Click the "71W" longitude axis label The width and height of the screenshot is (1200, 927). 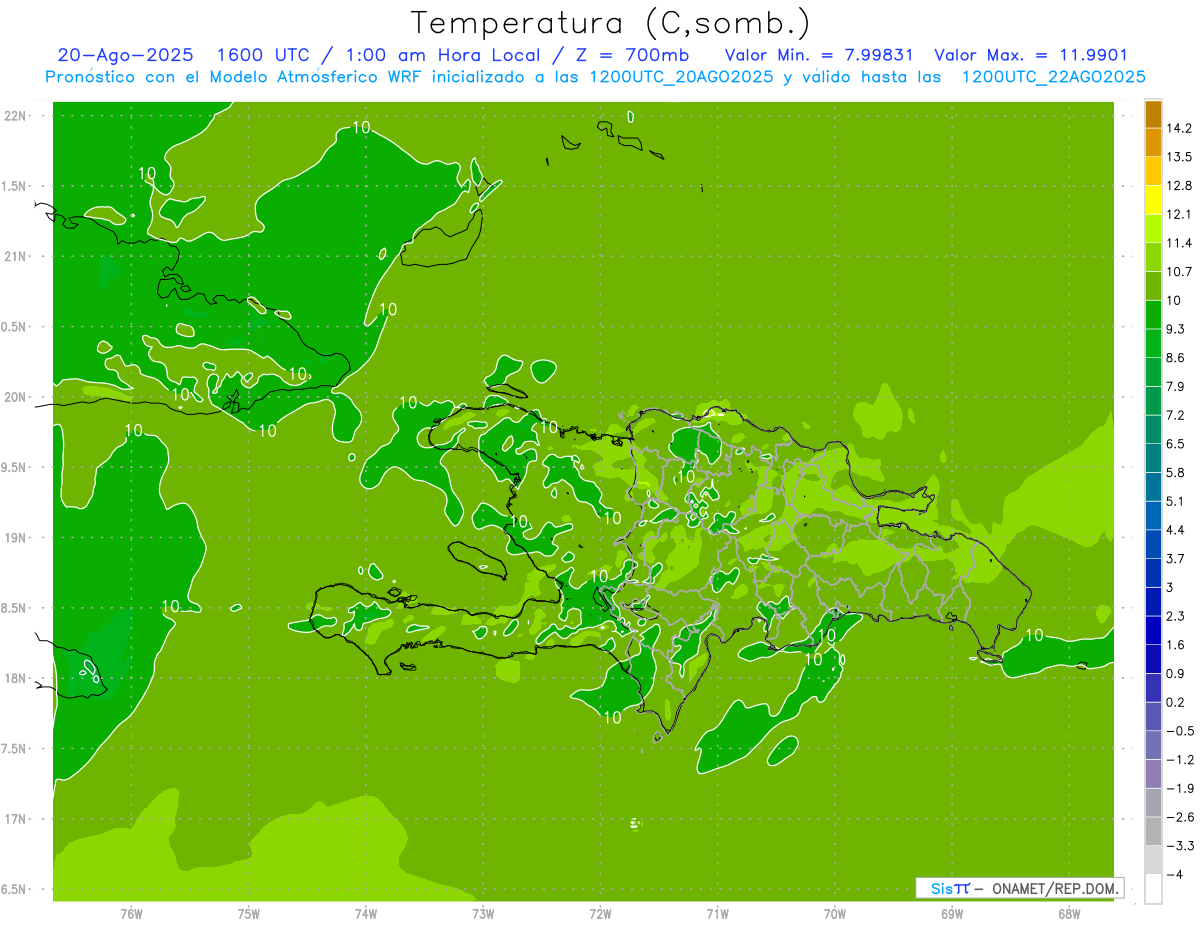[x=717, y=913]
